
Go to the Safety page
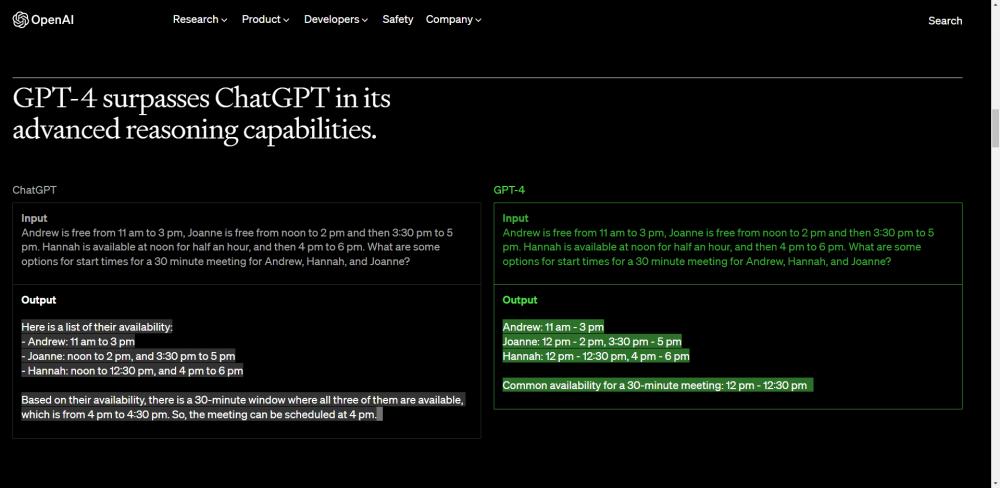397,20
